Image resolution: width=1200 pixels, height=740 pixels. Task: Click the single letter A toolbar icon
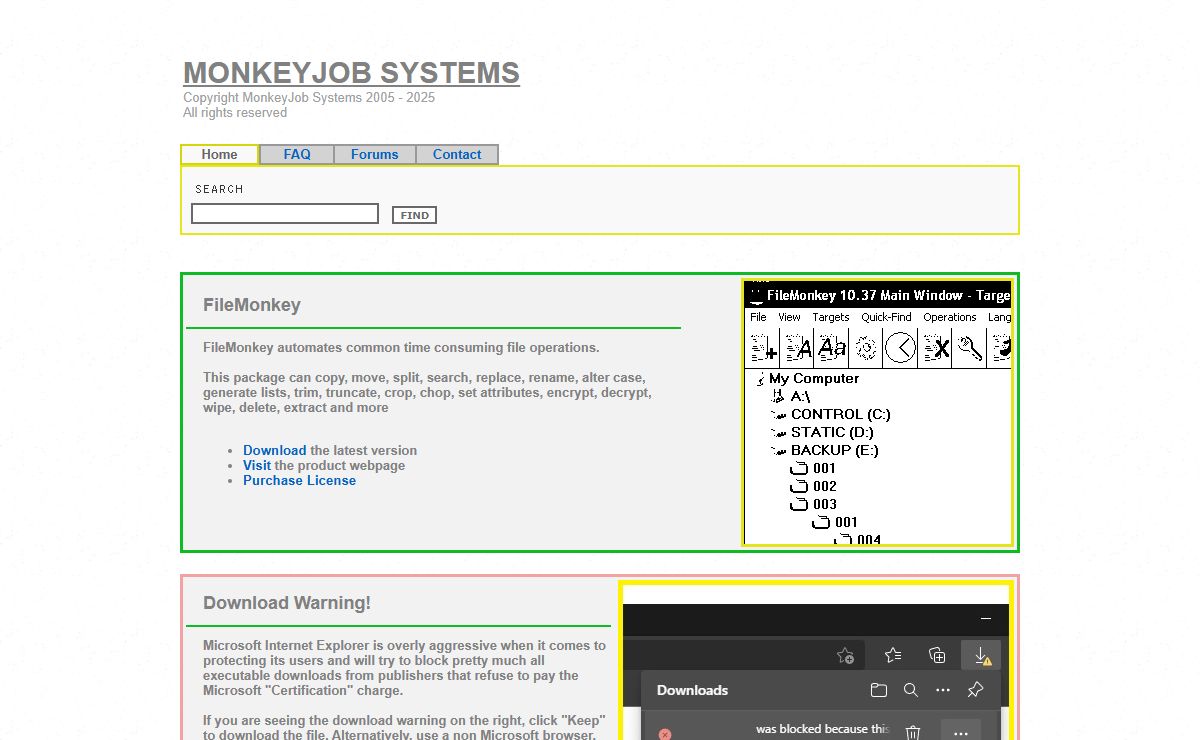pyautogui.click(x=798, y=348)
